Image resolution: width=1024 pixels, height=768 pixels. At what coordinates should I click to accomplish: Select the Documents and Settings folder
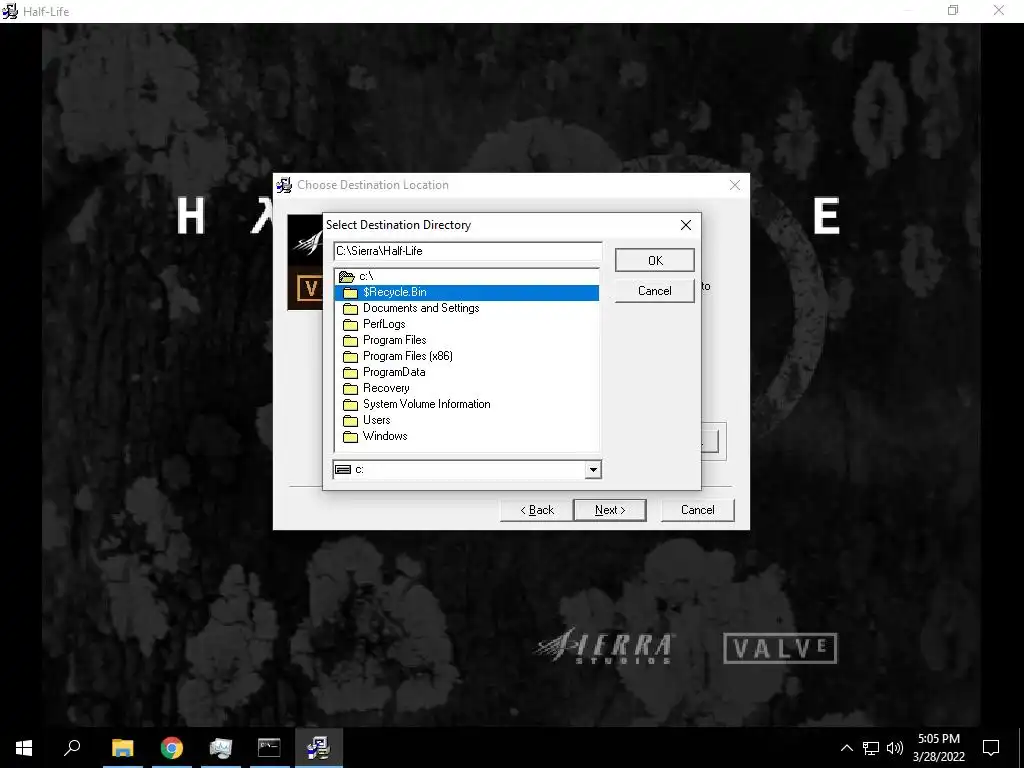[466, 308]
